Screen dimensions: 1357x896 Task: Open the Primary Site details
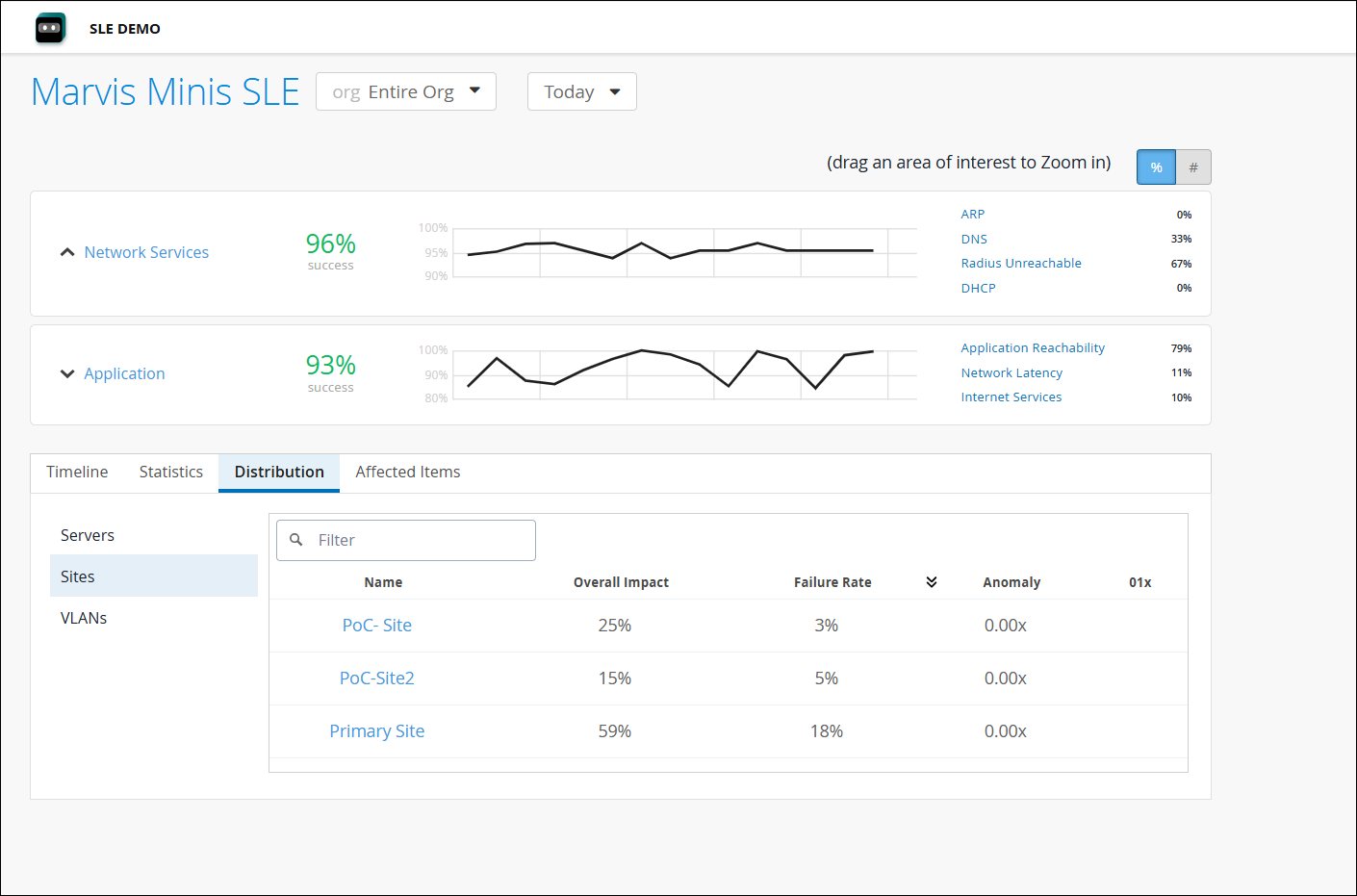click(377, 730)
